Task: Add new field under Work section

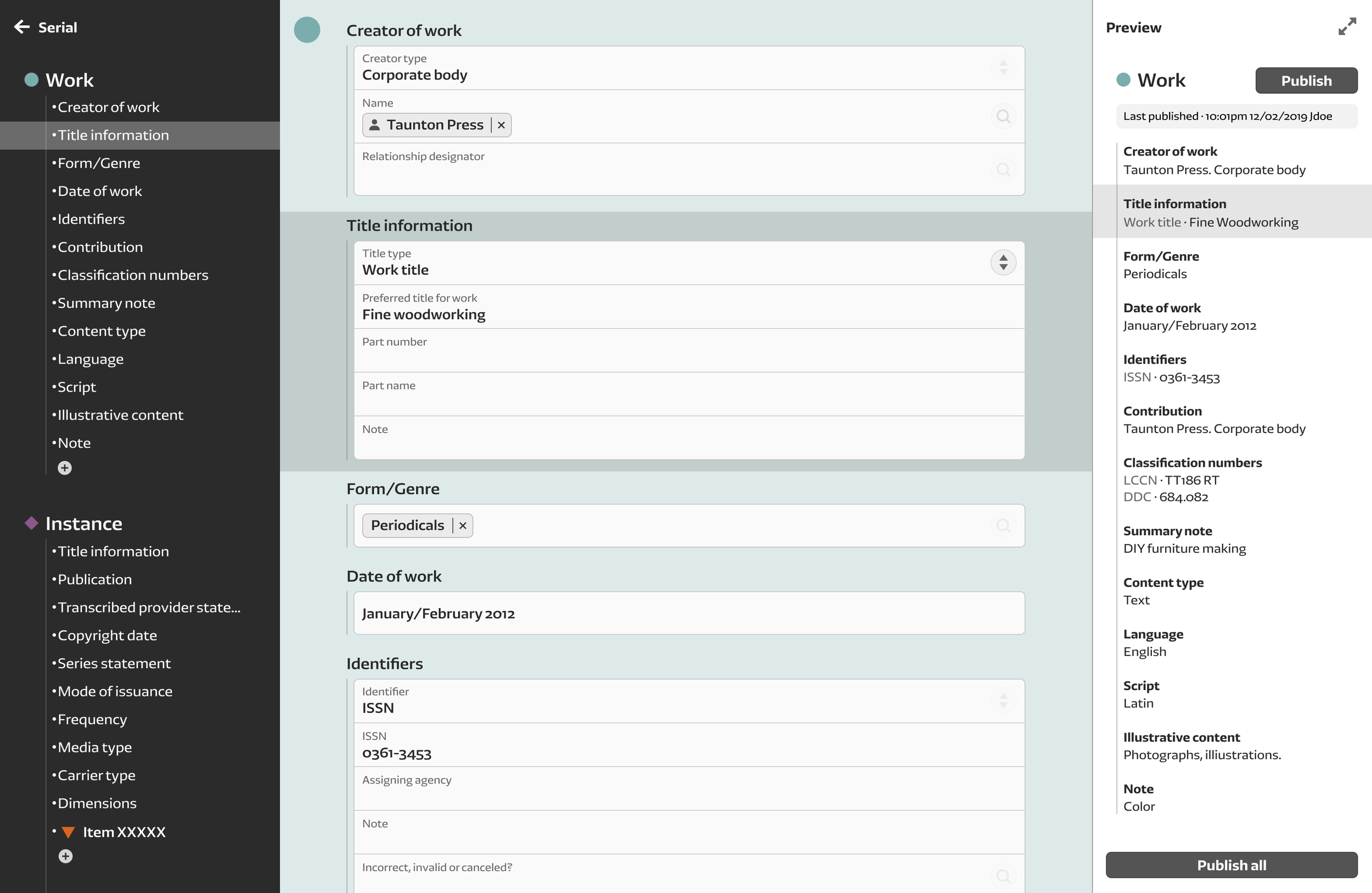Action: (65, 468)
